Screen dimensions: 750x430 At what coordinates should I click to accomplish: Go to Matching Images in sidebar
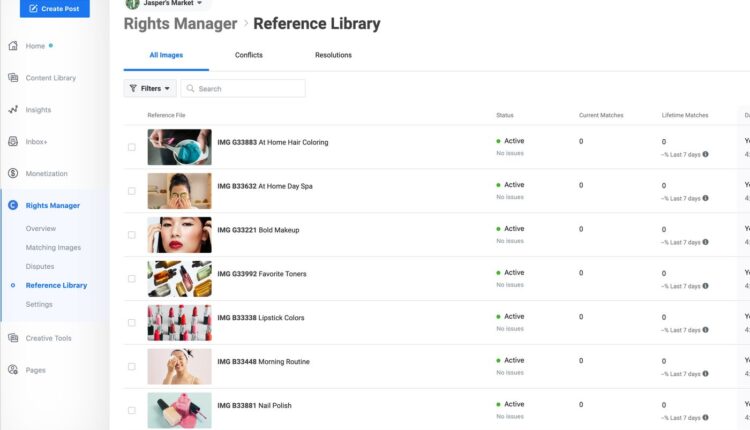[53, 247]
